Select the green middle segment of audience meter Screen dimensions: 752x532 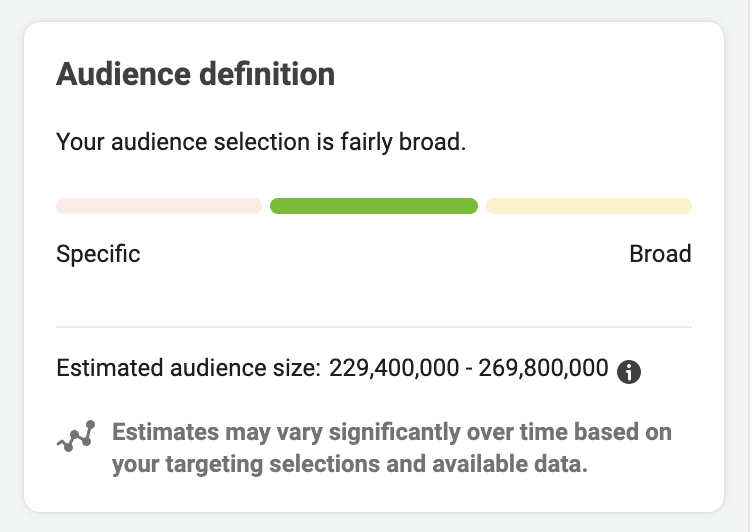(x=374, y=206)
